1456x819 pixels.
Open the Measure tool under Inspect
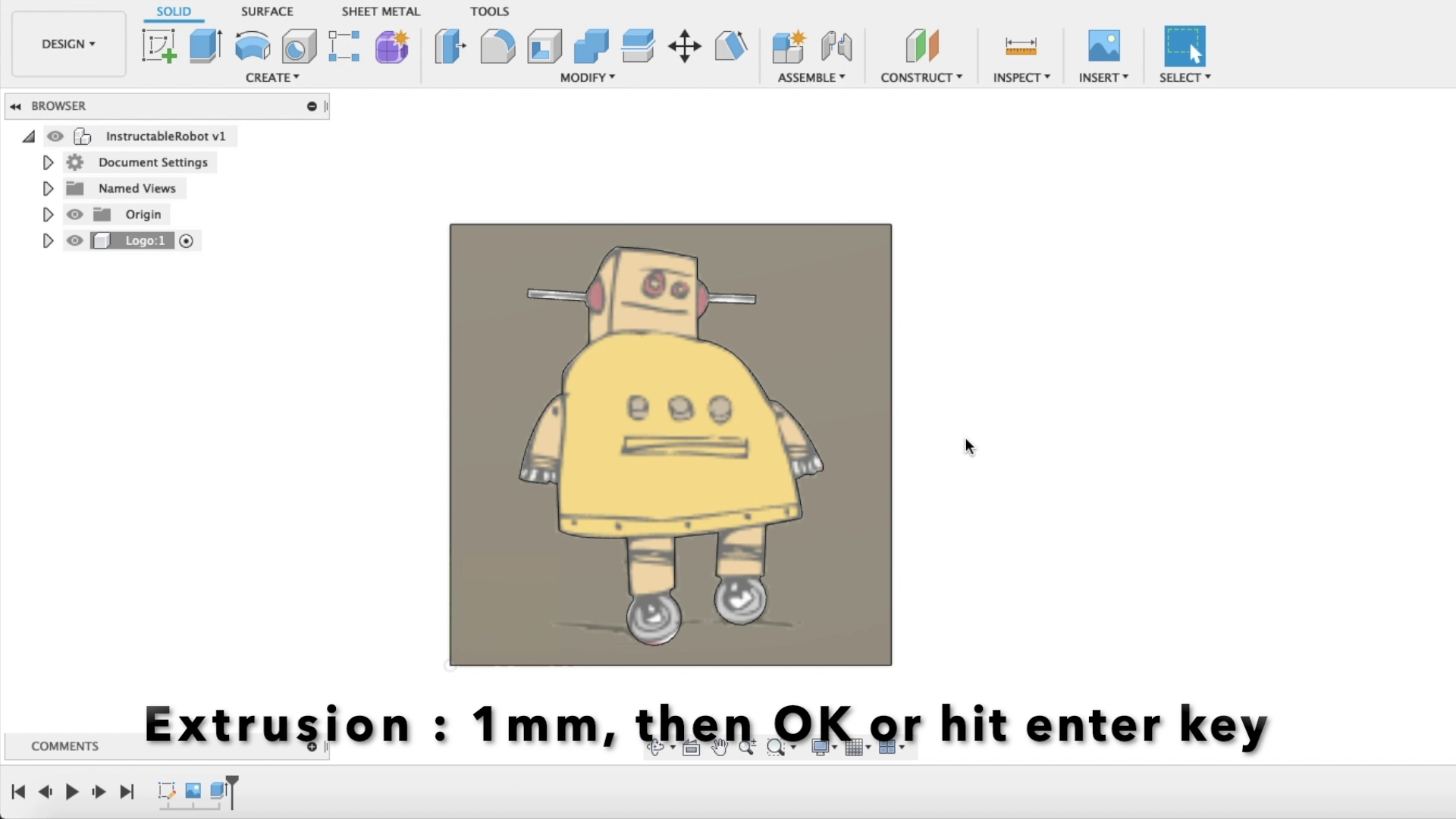tap(1021, 45)
